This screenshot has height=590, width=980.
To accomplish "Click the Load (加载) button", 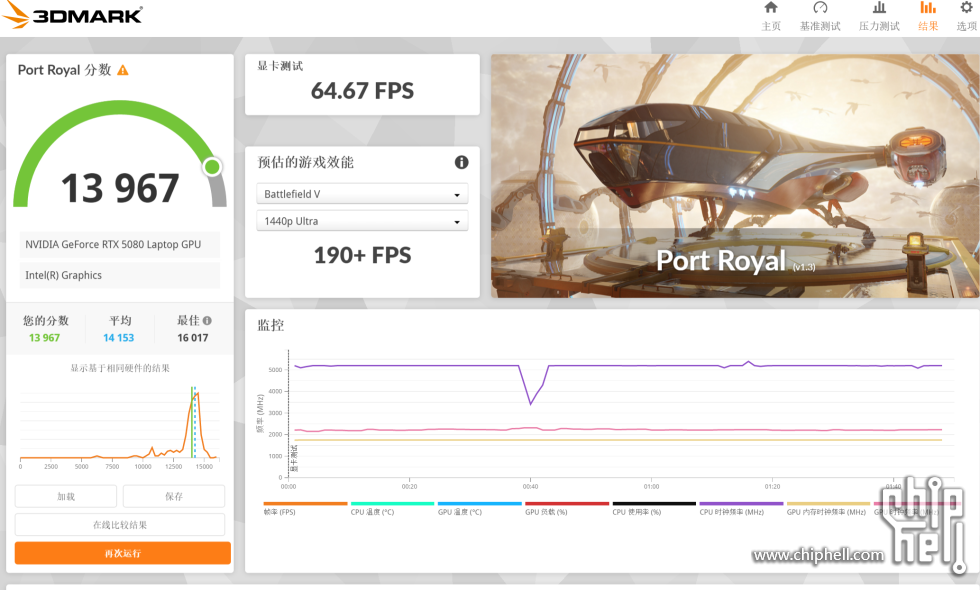I will coord(66,496).
